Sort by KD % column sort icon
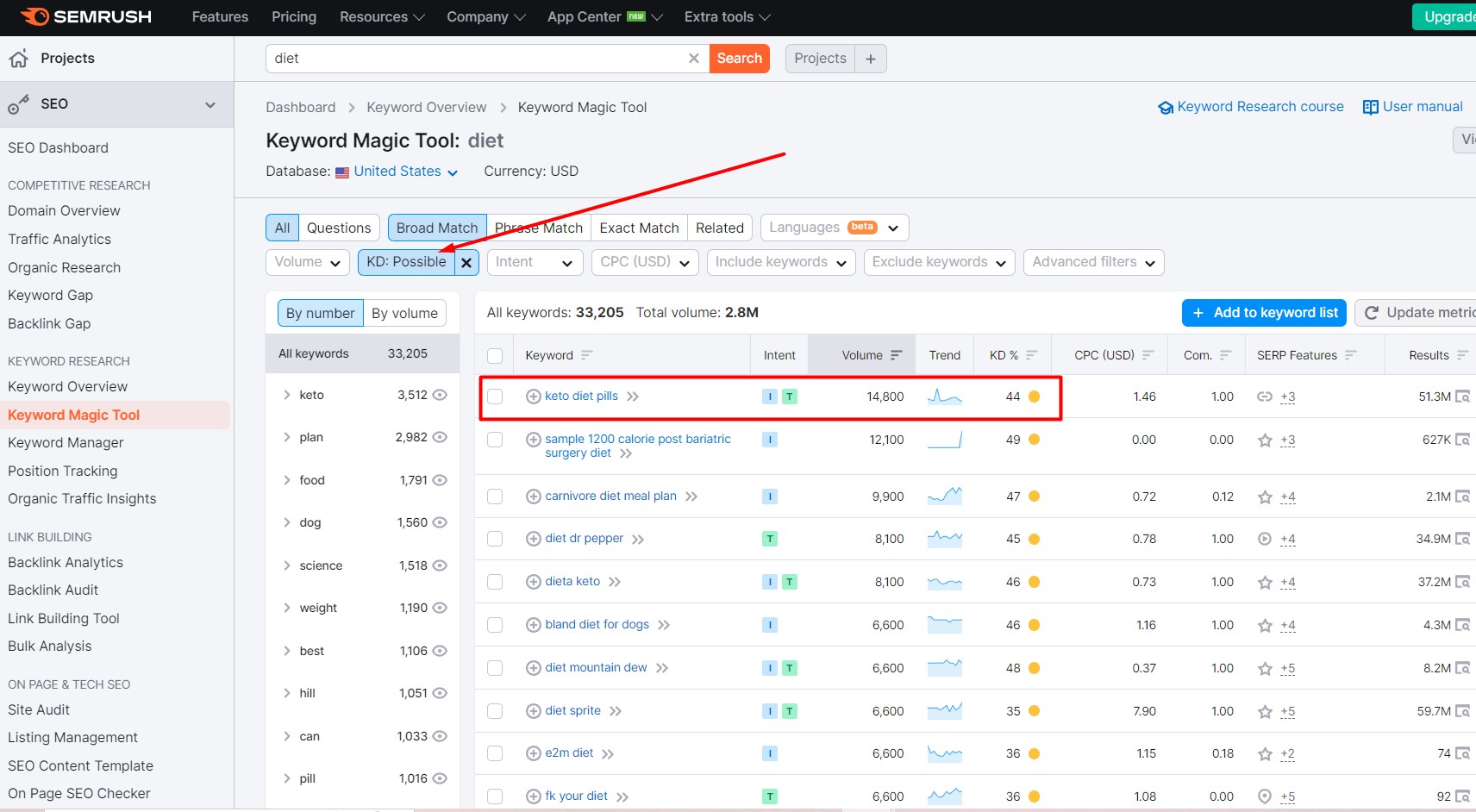 point(1032,355)
